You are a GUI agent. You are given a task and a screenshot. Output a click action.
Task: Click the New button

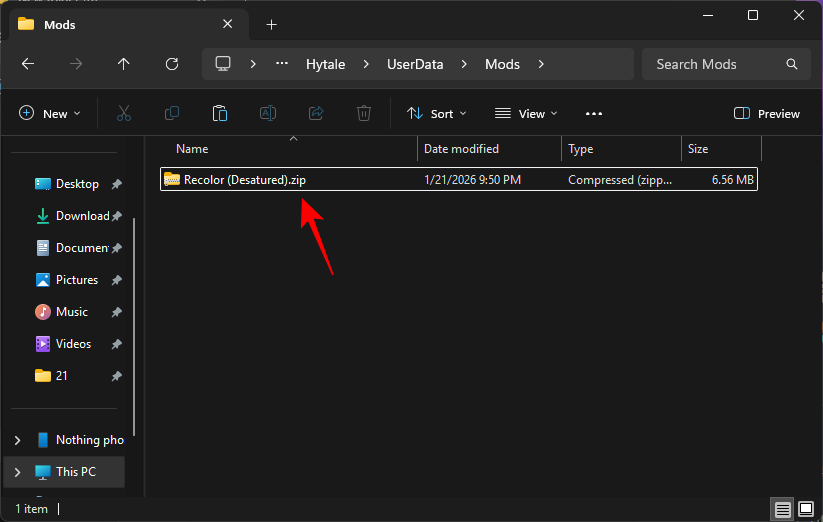pyautogui.click(x=44, y=114)
